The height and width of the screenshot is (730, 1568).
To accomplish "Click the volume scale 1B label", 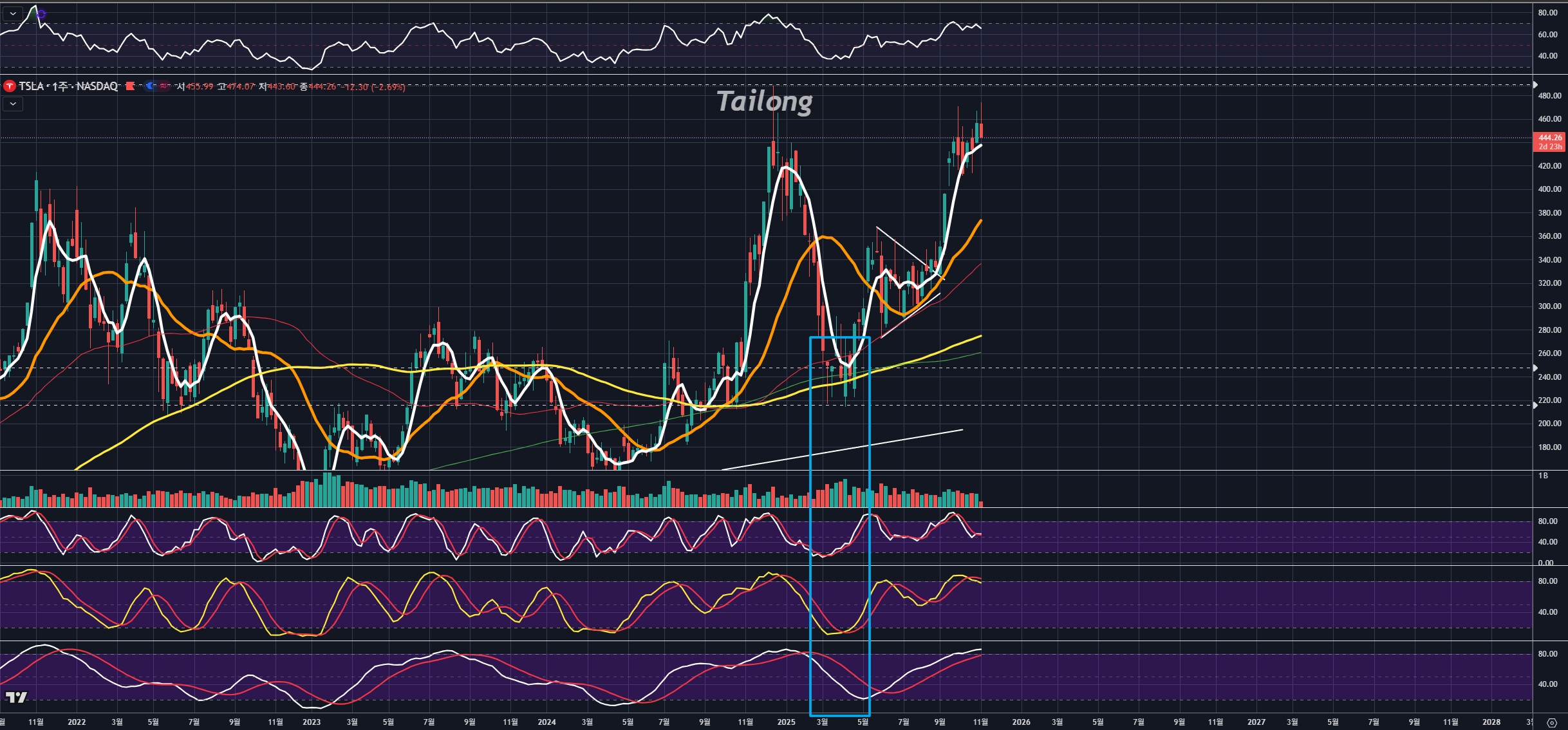I will coord(1543,476).
